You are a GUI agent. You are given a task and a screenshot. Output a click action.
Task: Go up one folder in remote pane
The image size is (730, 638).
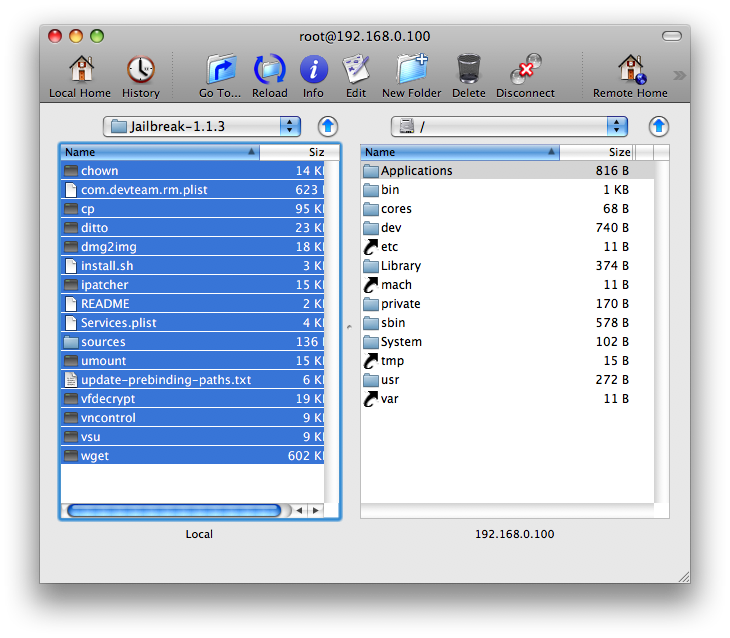pyautogui.click(x=658, y=126)
